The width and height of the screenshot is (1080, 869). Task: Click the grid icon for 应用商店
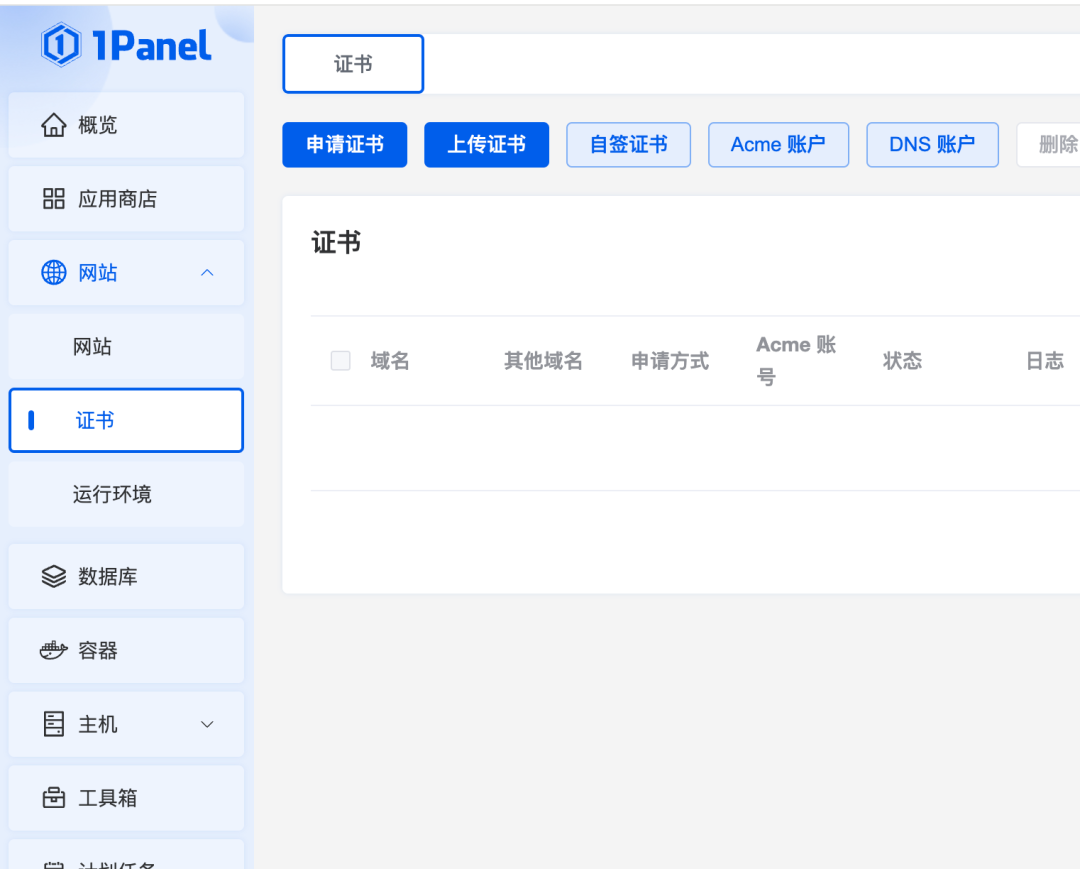tap(54, 199)
